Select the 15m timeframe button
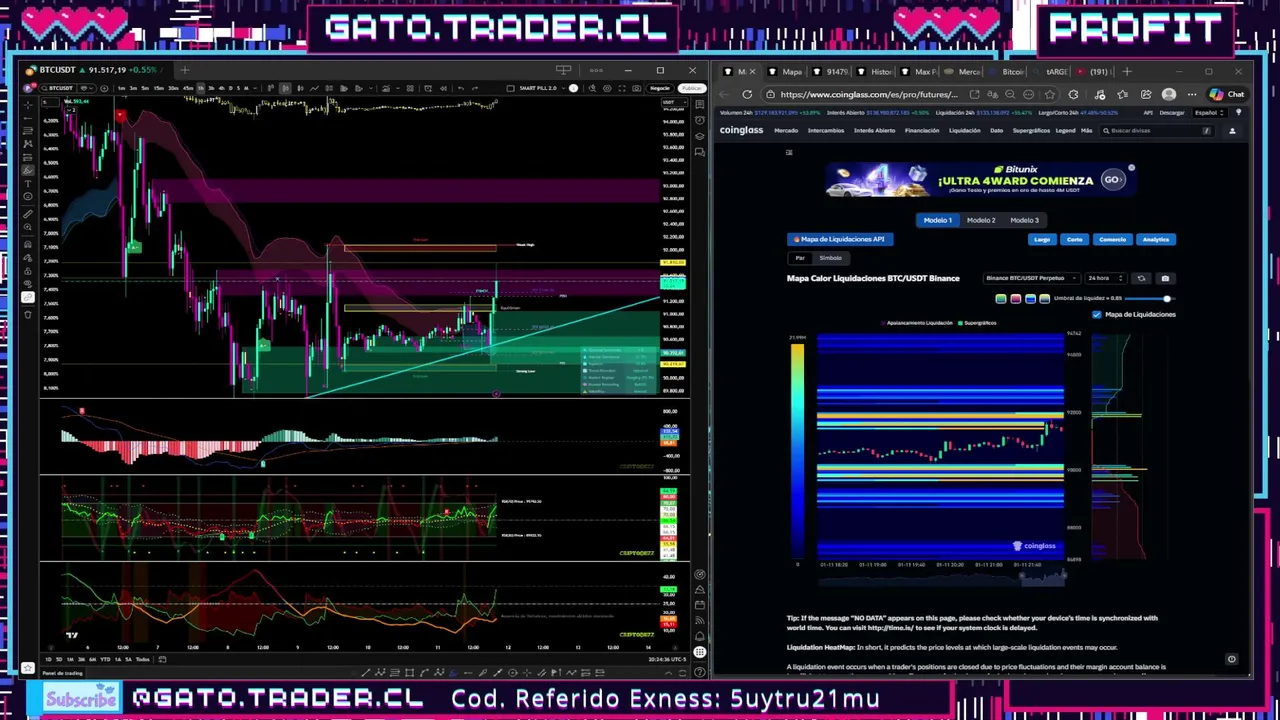This screenshot has width=1280, height=720. [x=159, y=88]
